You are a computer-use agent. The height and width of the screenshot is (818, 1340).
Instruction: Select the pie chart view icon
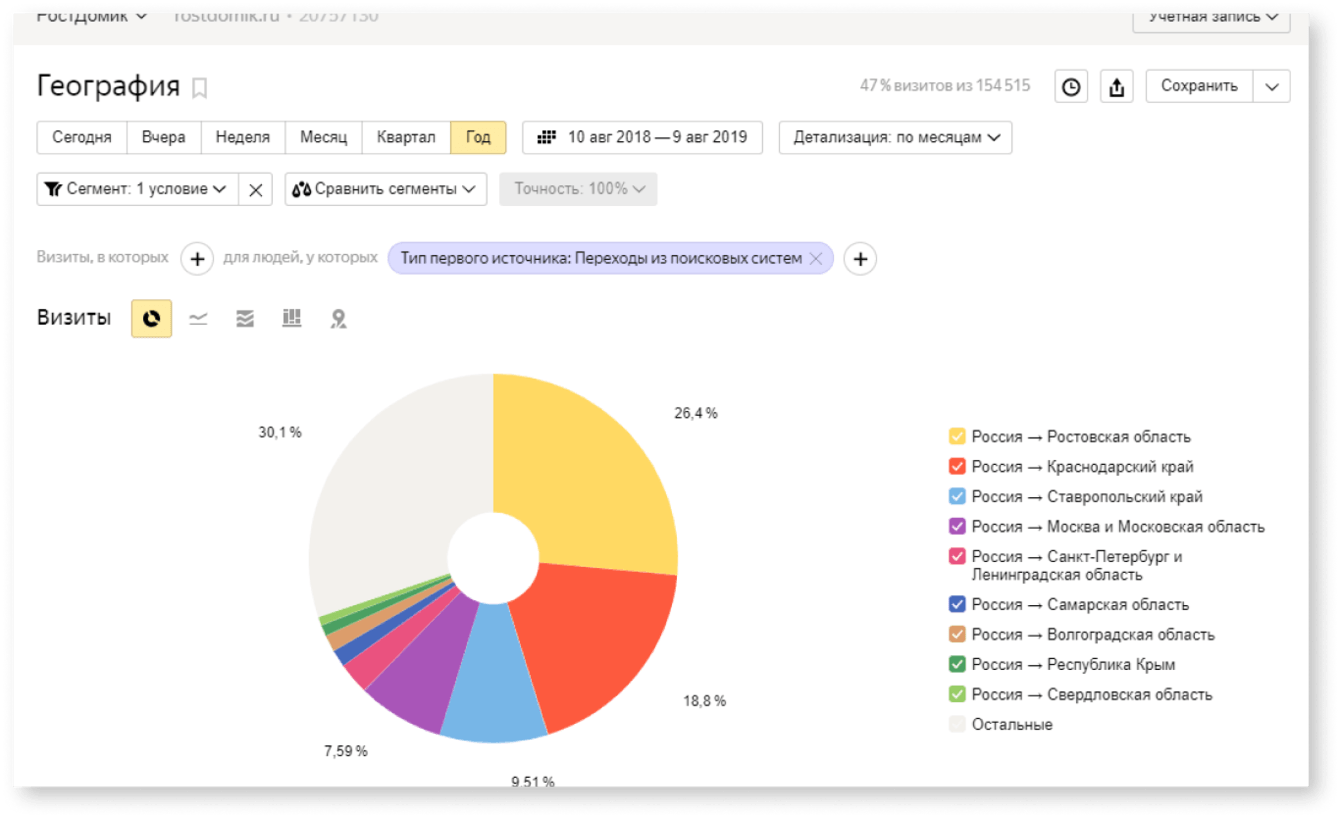(x=151, y=318)
